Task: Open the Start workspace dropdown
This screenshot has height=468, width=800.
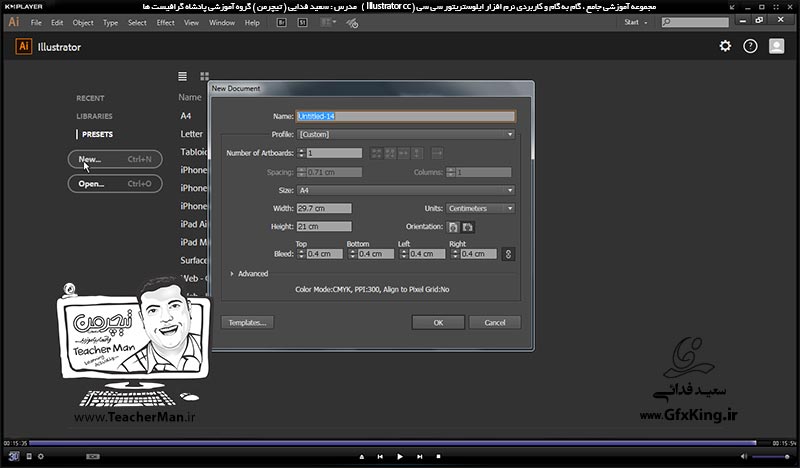Action: point(636,22)
